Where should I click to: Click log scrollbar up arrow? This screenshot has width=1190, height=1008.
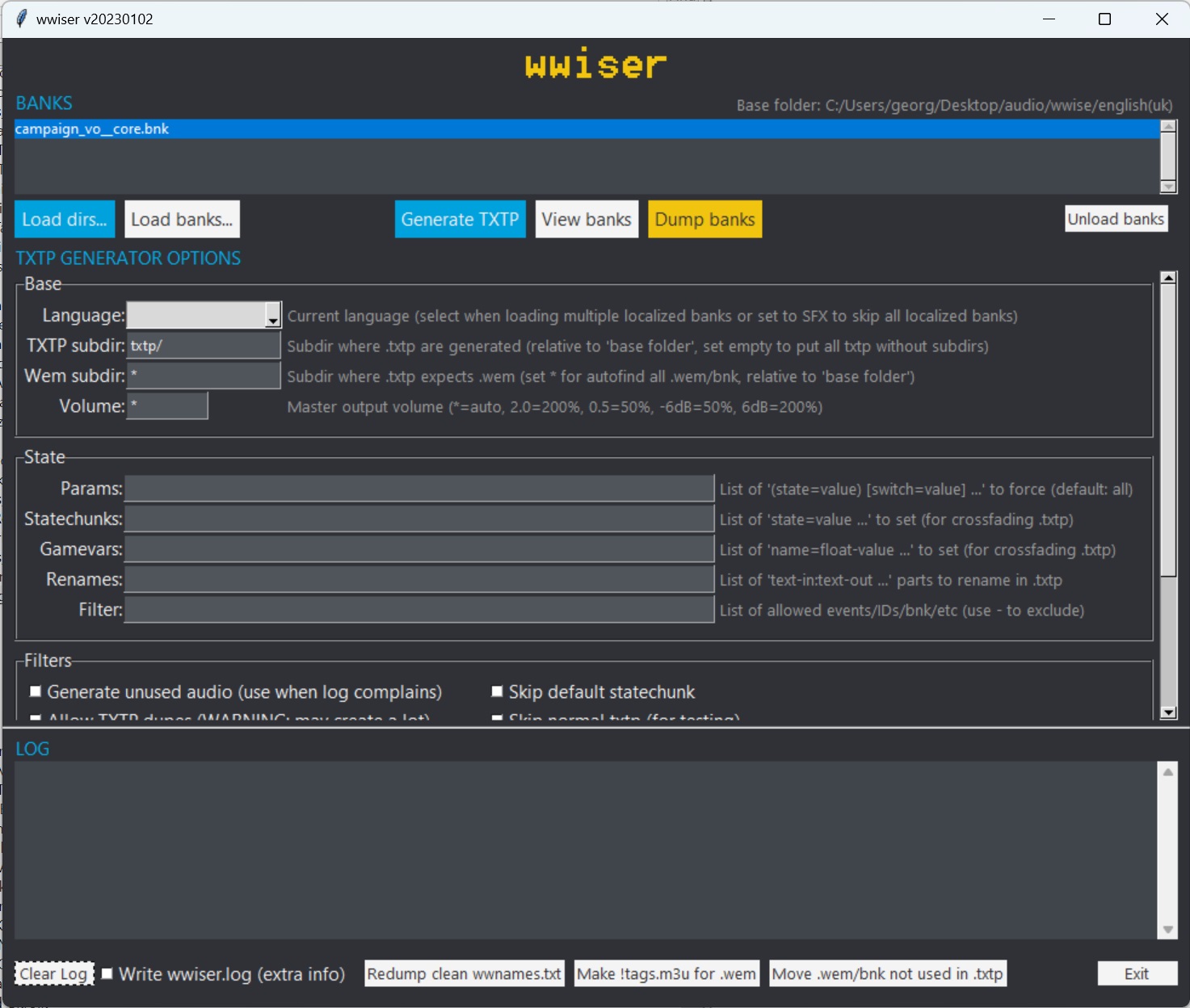point(1168,772)
